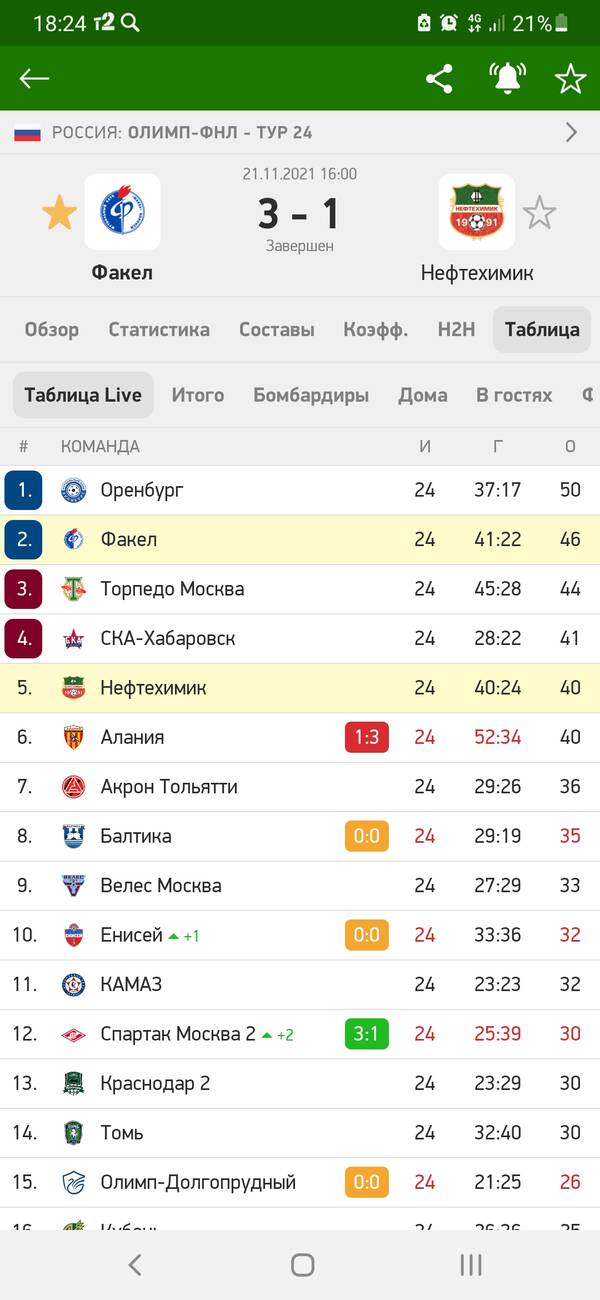Tap the notification bell icon
Screen dimensions: 600x1300
(508, 79)
